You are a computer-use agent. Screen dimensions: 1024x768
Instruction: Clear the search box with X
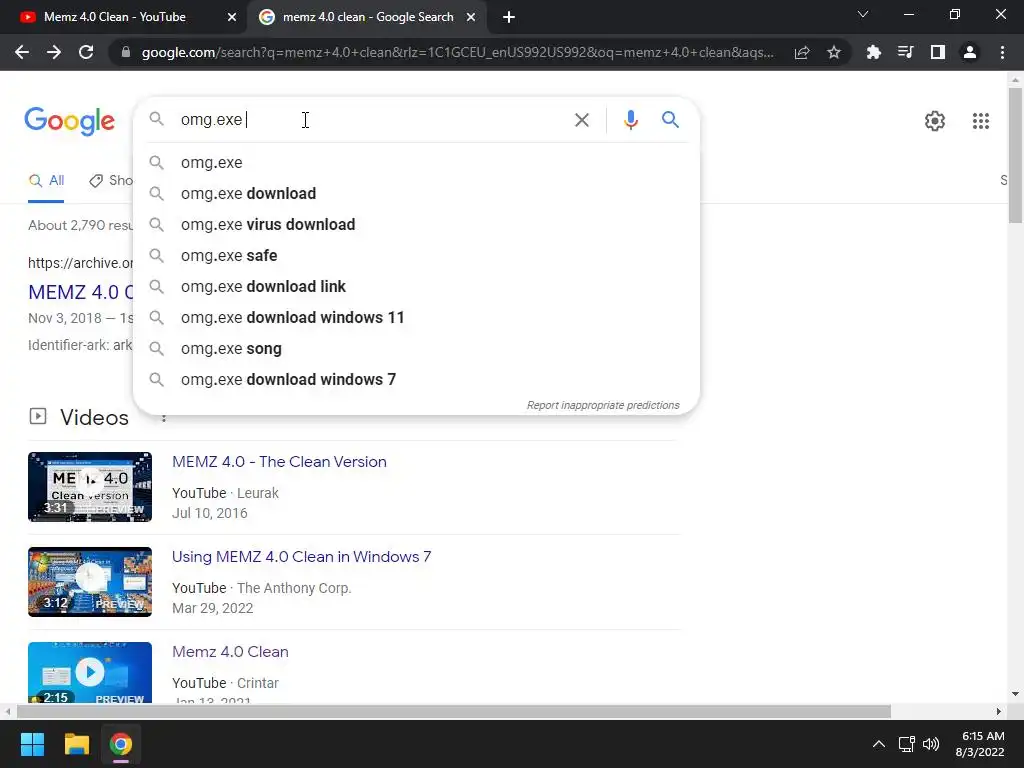click(x=581, y=120)
